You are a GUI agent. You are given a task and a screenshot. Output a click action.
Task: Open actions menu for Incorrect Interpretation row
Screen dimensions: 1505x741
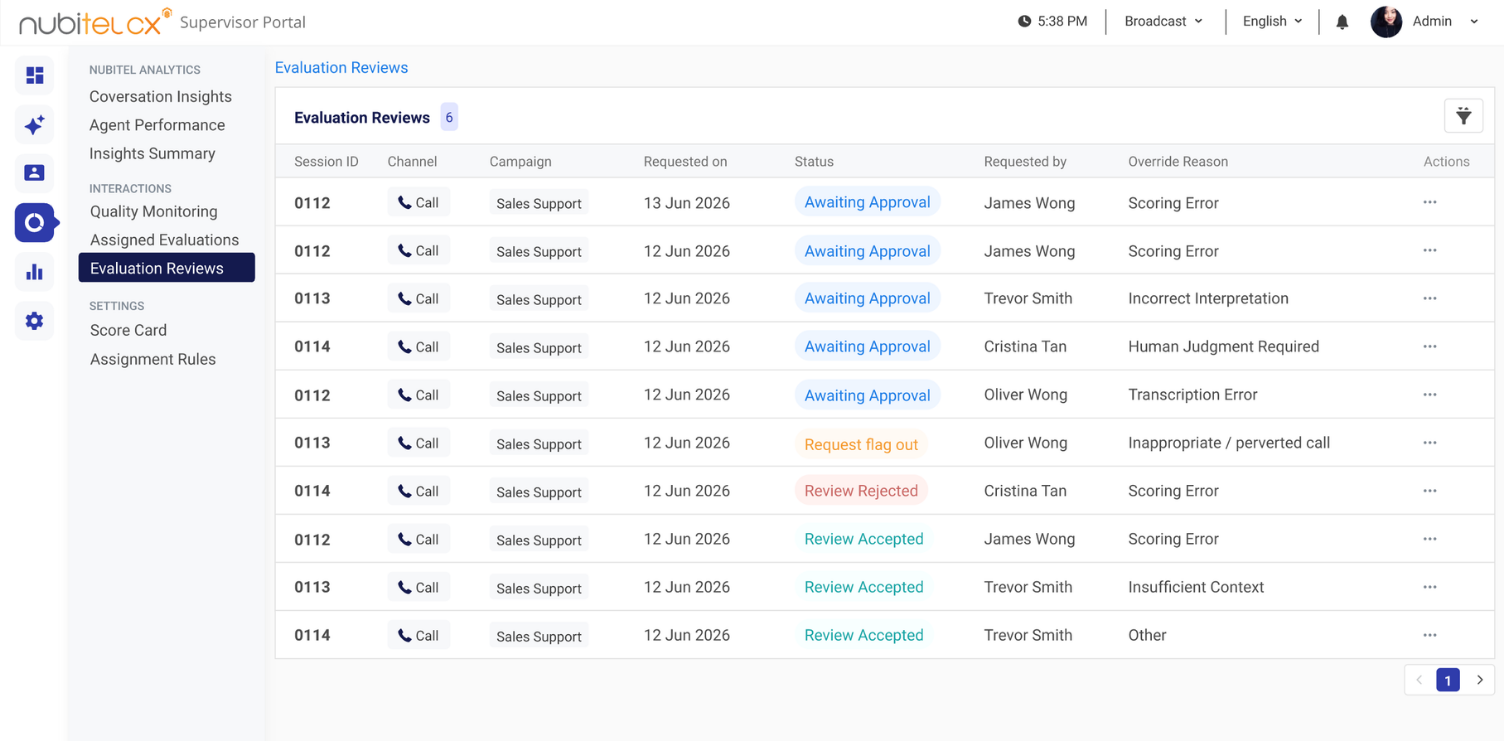[x=1430, y=298]
